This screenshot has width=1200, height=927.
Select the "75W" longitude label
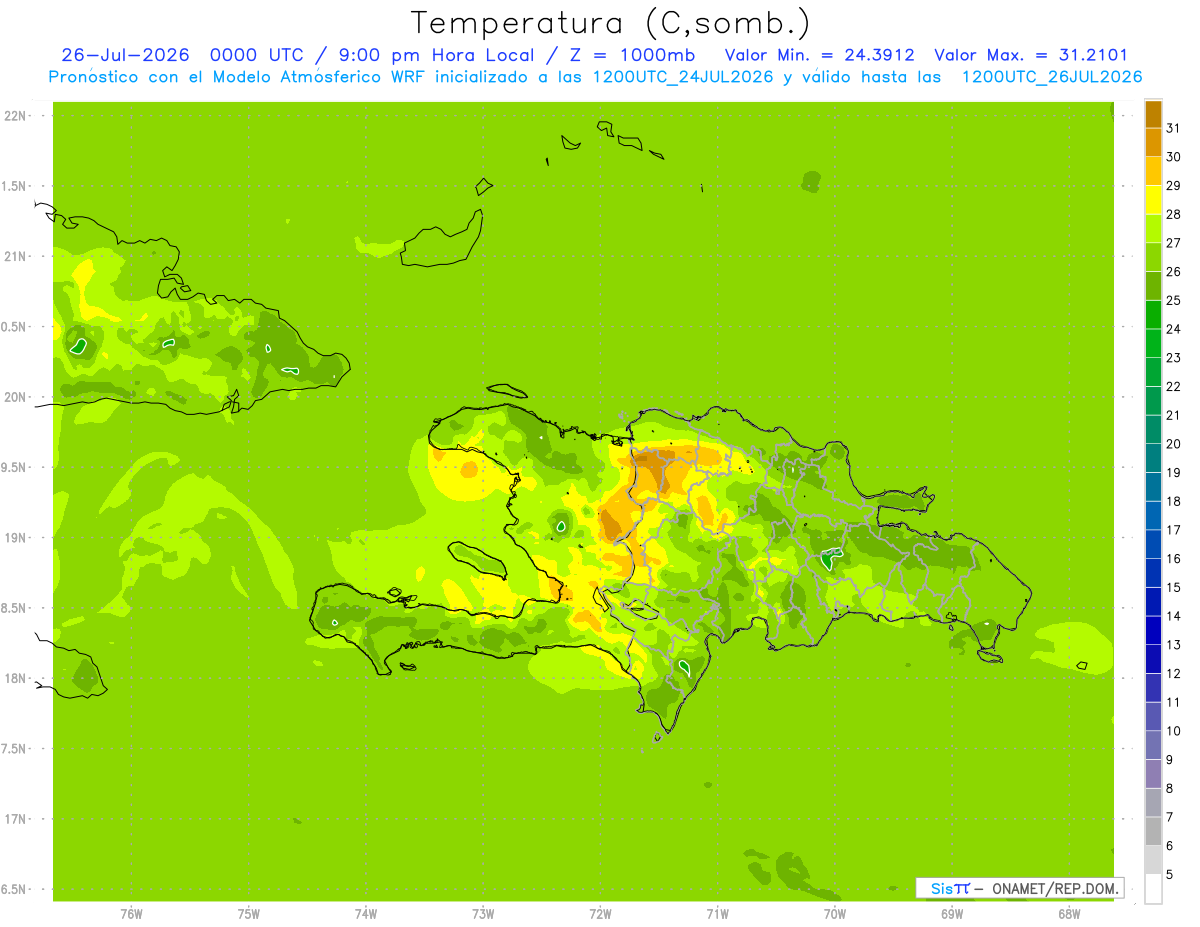tap(249, 915)
